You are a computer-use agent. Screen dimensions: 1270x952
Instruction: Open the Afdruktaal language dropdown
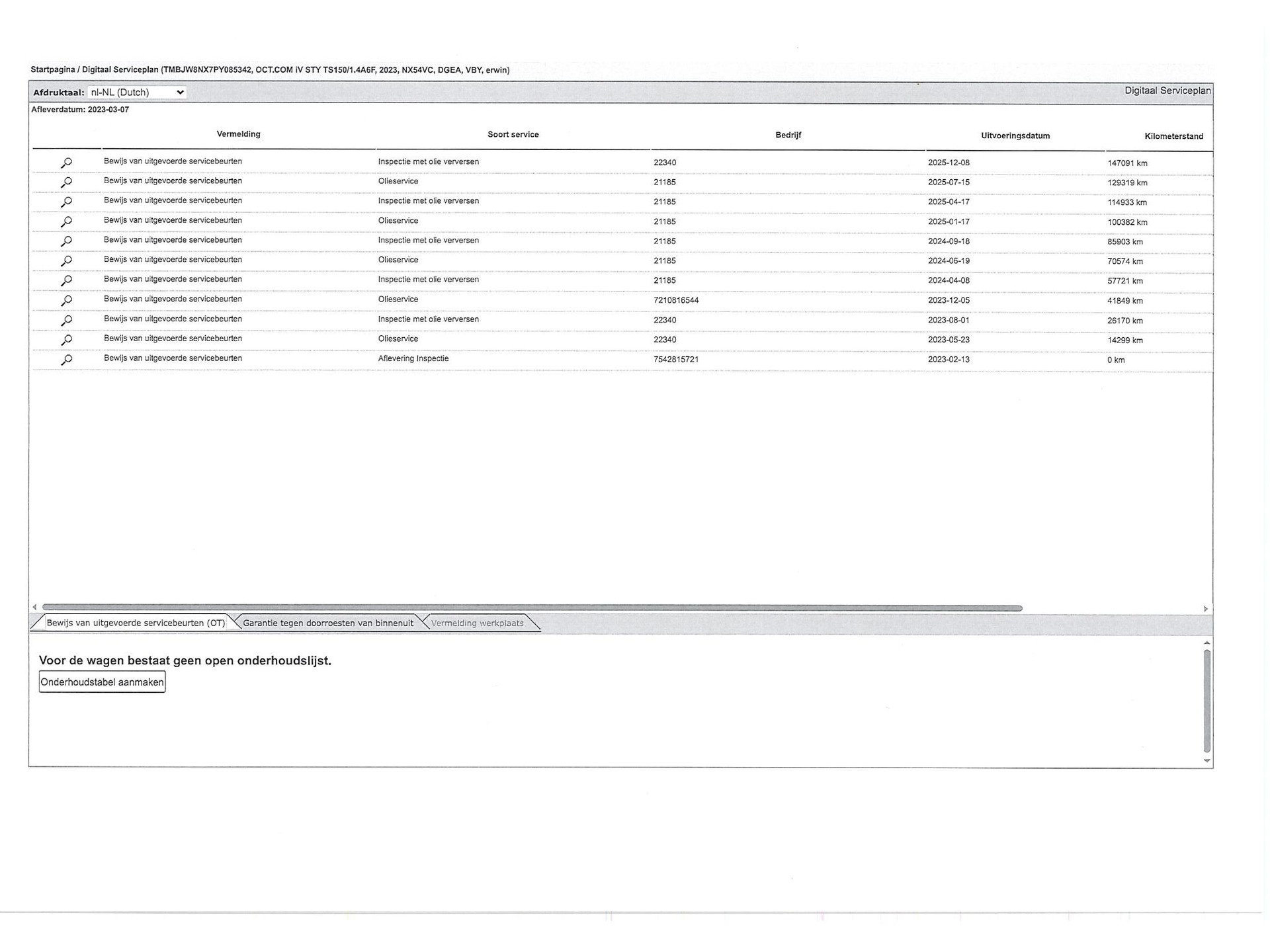click(x=137, y=93)
